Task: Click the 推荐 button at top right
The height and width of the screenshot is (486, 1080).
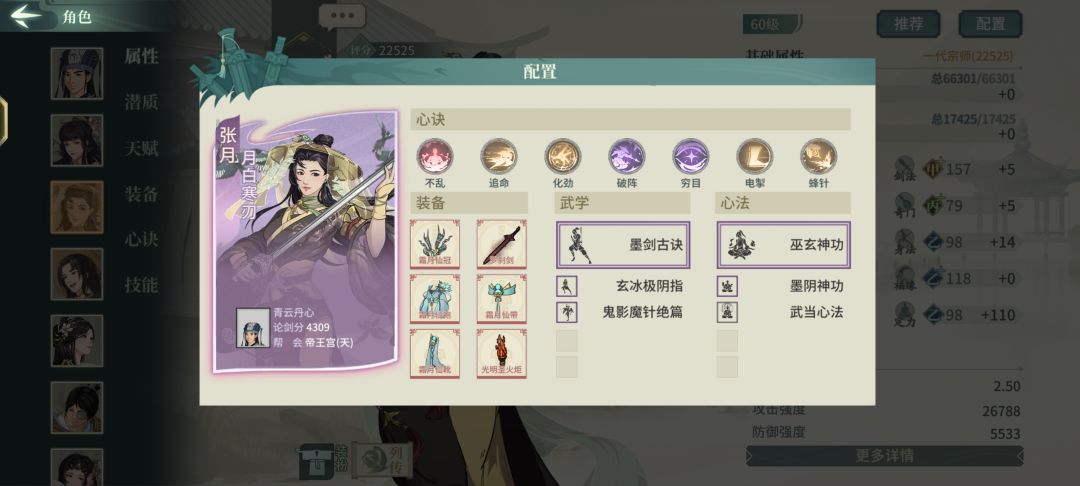Action: pyautogui.click(x=908, y=23)
